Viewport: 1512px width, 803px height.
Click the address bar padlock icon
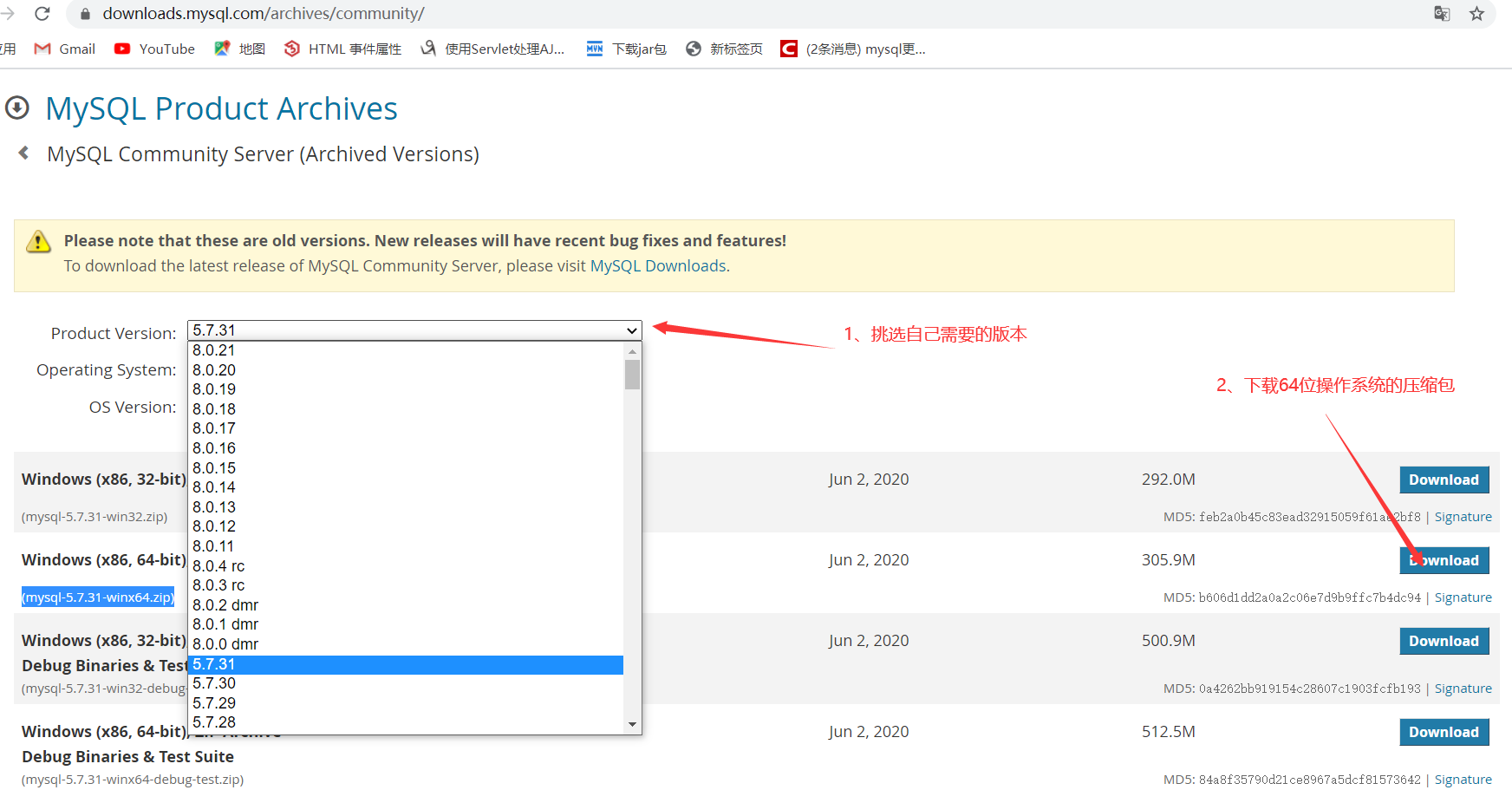(x=85, y=14)
